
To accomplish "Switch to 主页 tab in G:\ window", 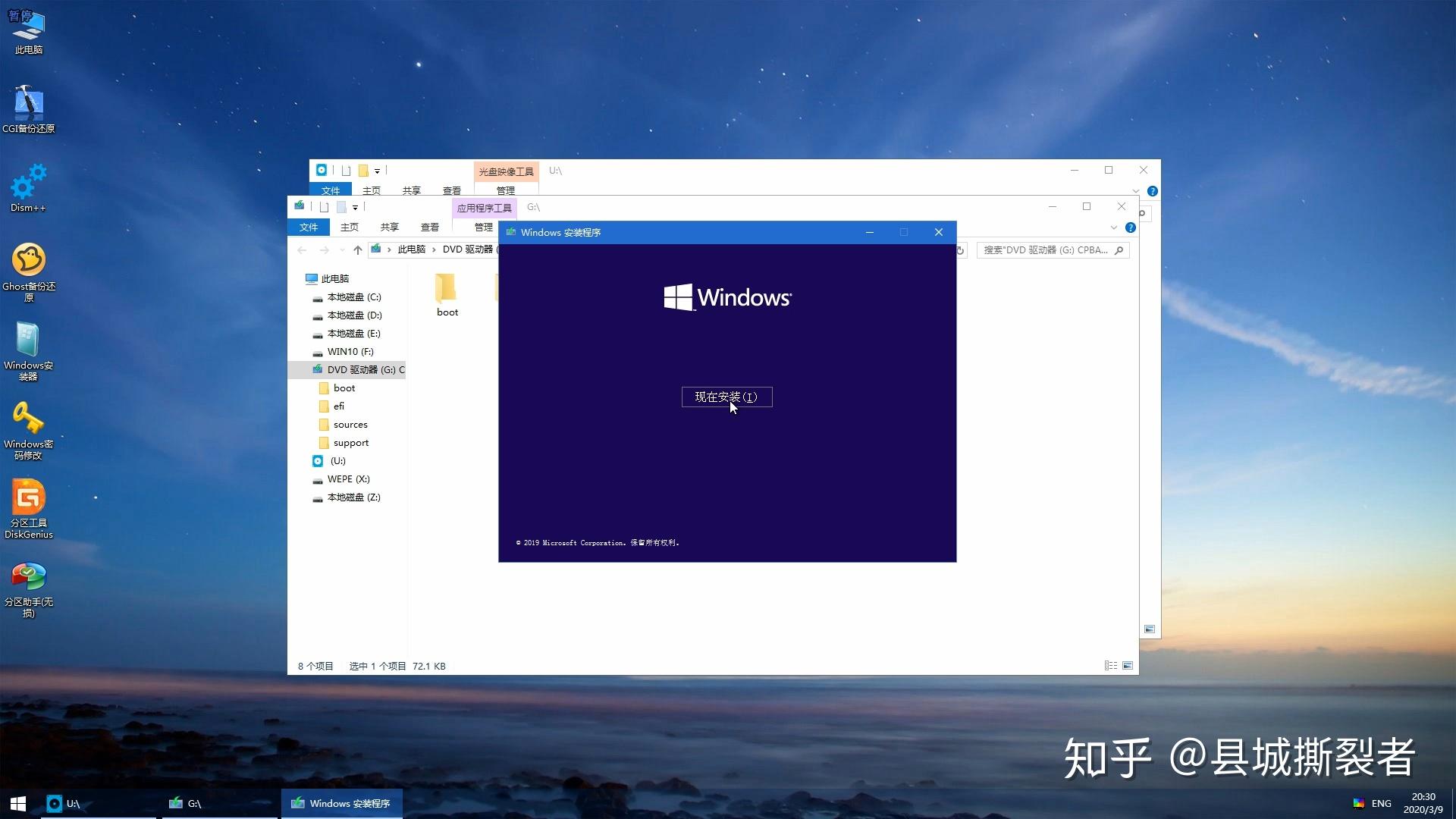I will pos(350,227).
